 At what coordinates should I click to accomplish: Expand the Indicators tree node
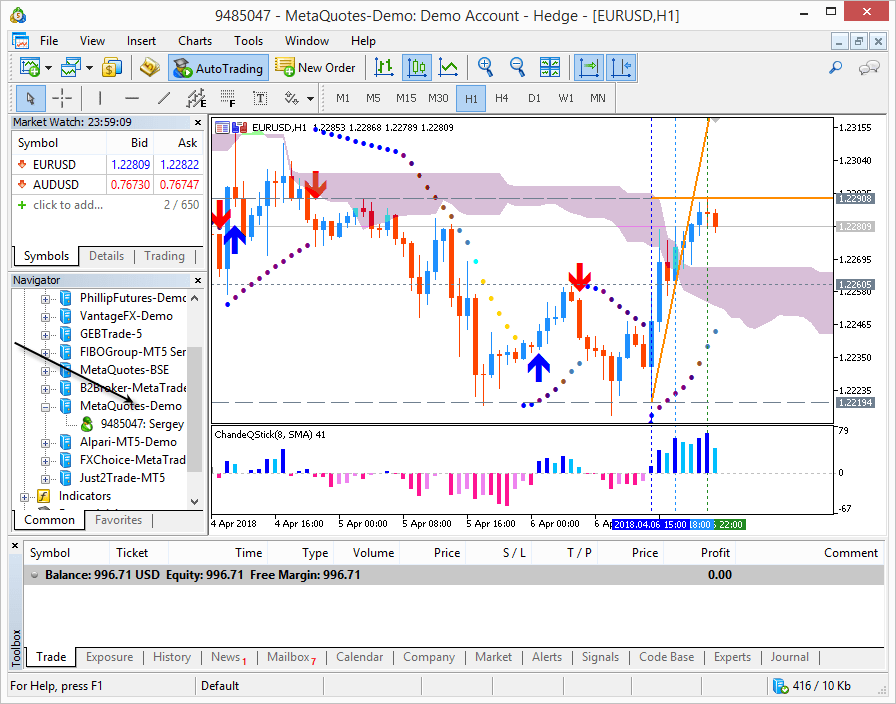tap(24, 497)
